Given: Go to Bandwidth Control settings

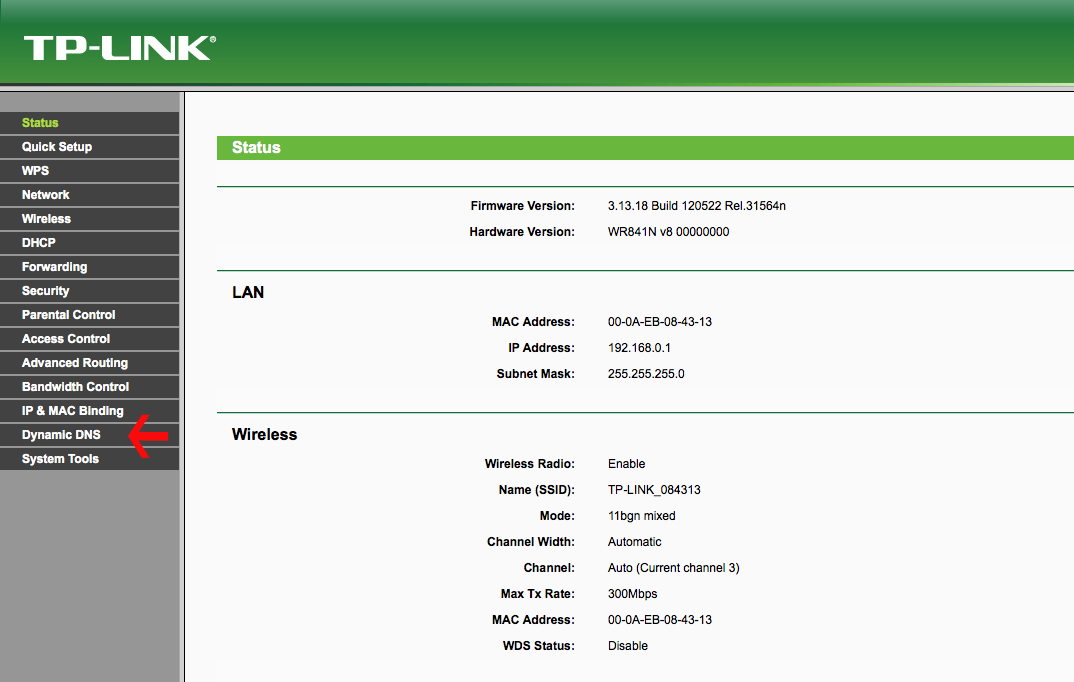Looking at the screenshot, I should [76, 387].
